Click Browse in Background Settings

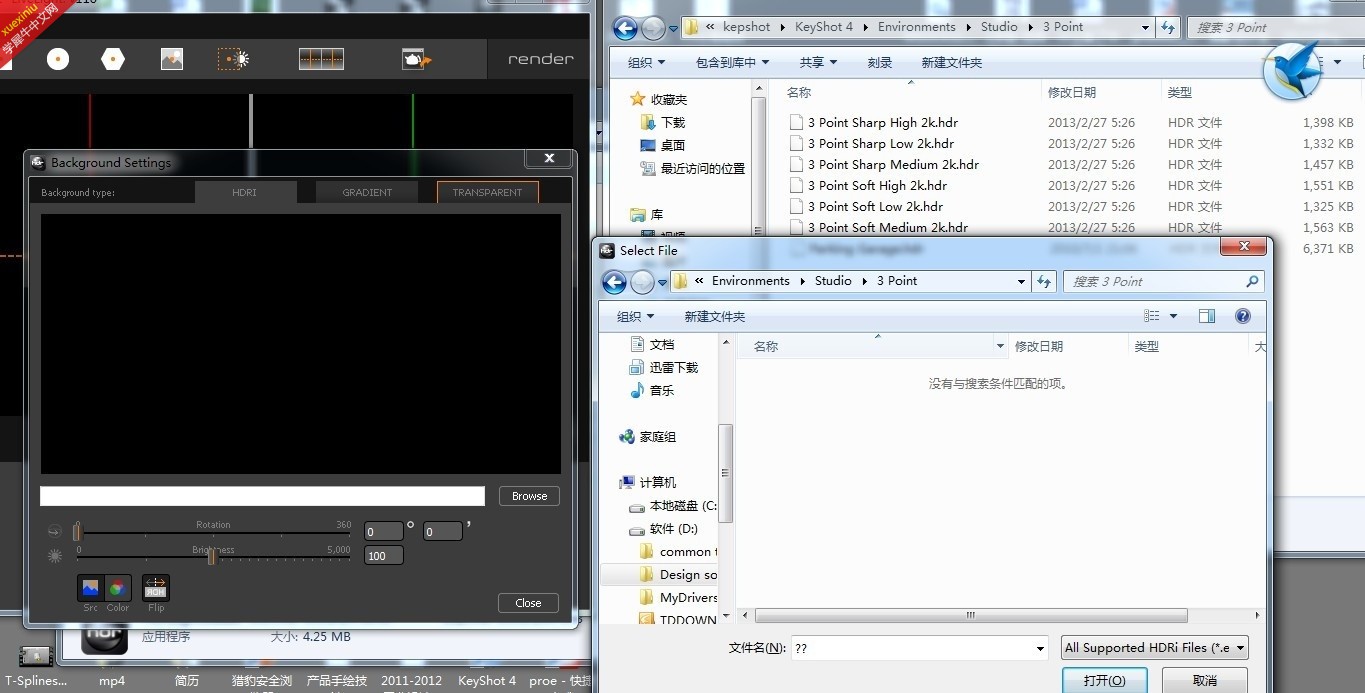pyautogui.click(x=529, y=496)
